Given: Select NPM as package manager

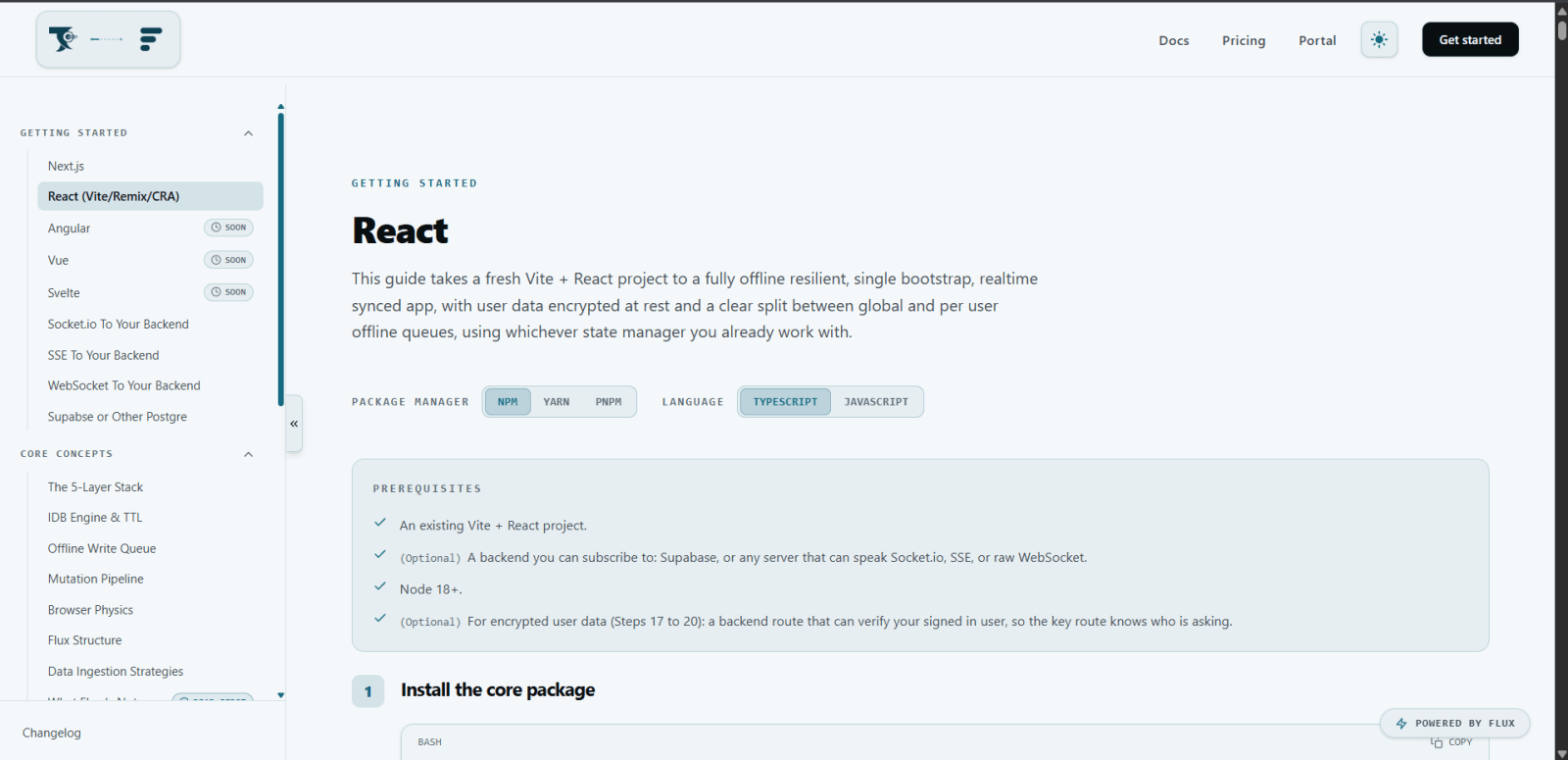Looking at the screenshot, I should pos(508,402).
